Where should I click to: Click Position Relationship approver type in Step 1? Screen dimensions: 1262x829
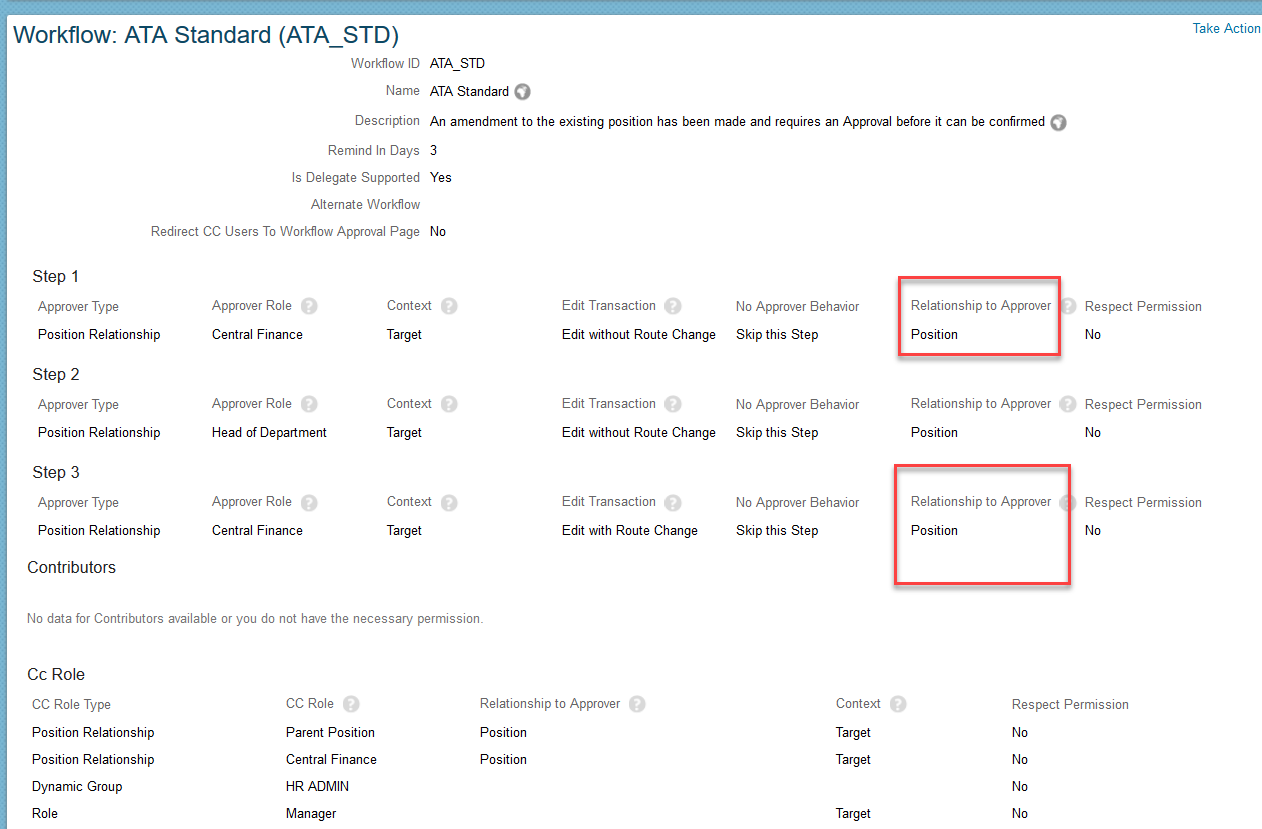point(99,335)
